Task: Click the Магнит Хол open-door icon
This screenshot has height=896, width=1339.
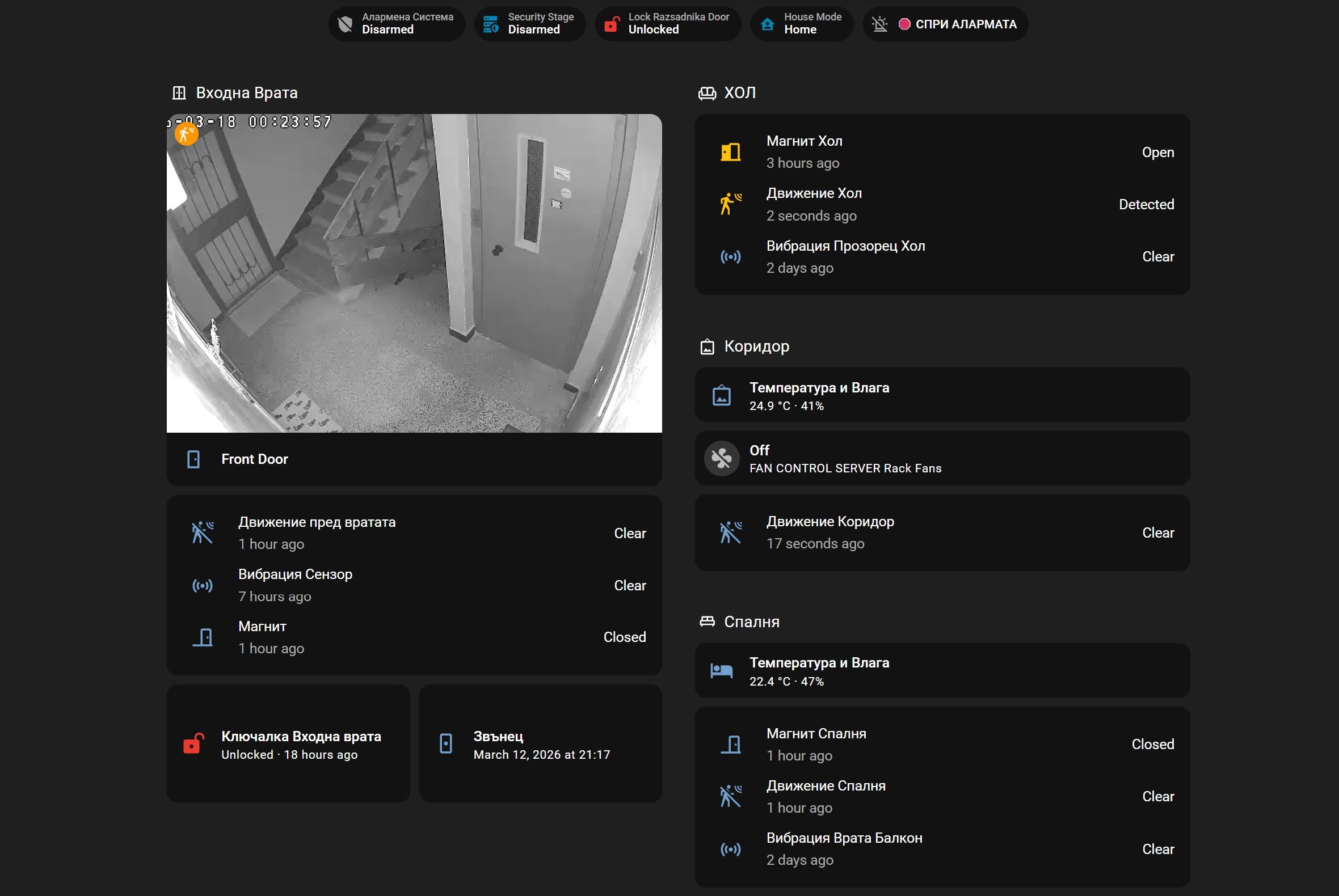Action: click(x=730, y=152)
